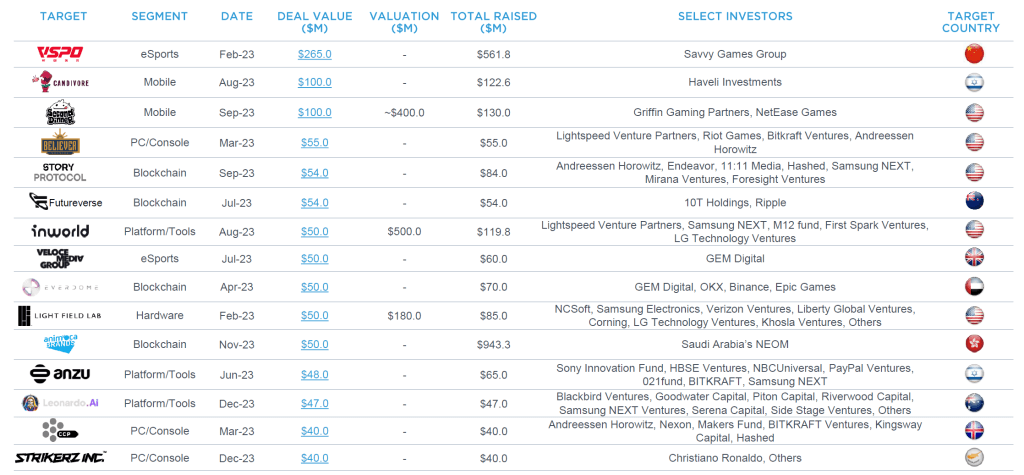1024x475 pixels.
Task: Select the New Zealand flag for Futureverse
Action: tap(974, 201)
